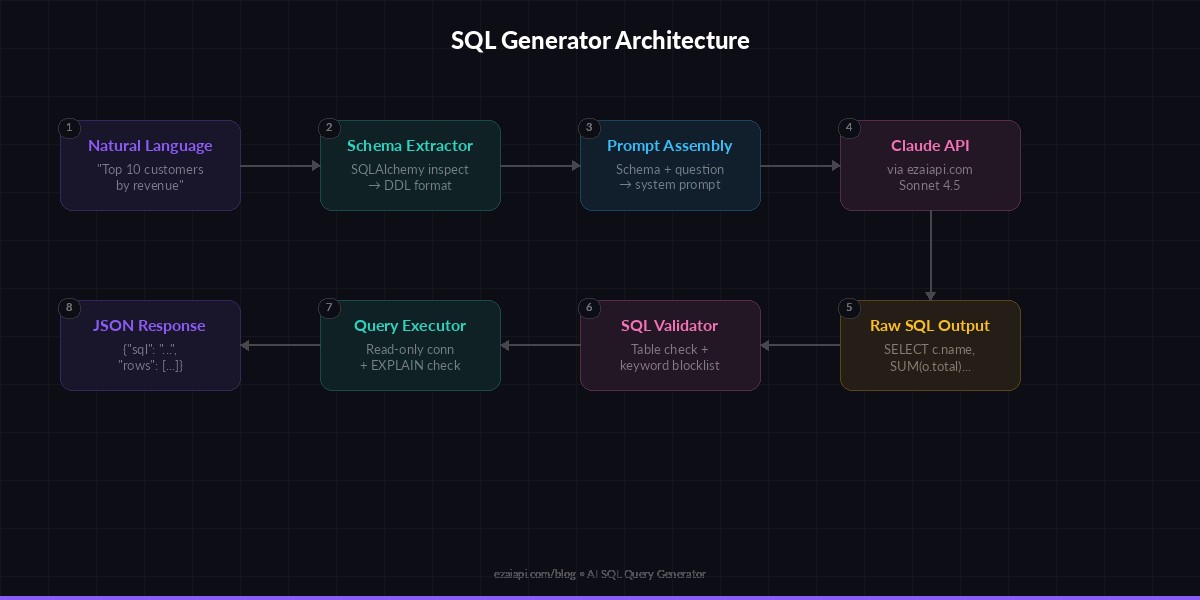Image resolution: width=1200 pixels, height=600 pixels.
Task: Collapse the JSON Response node
Action: (150, 345)
